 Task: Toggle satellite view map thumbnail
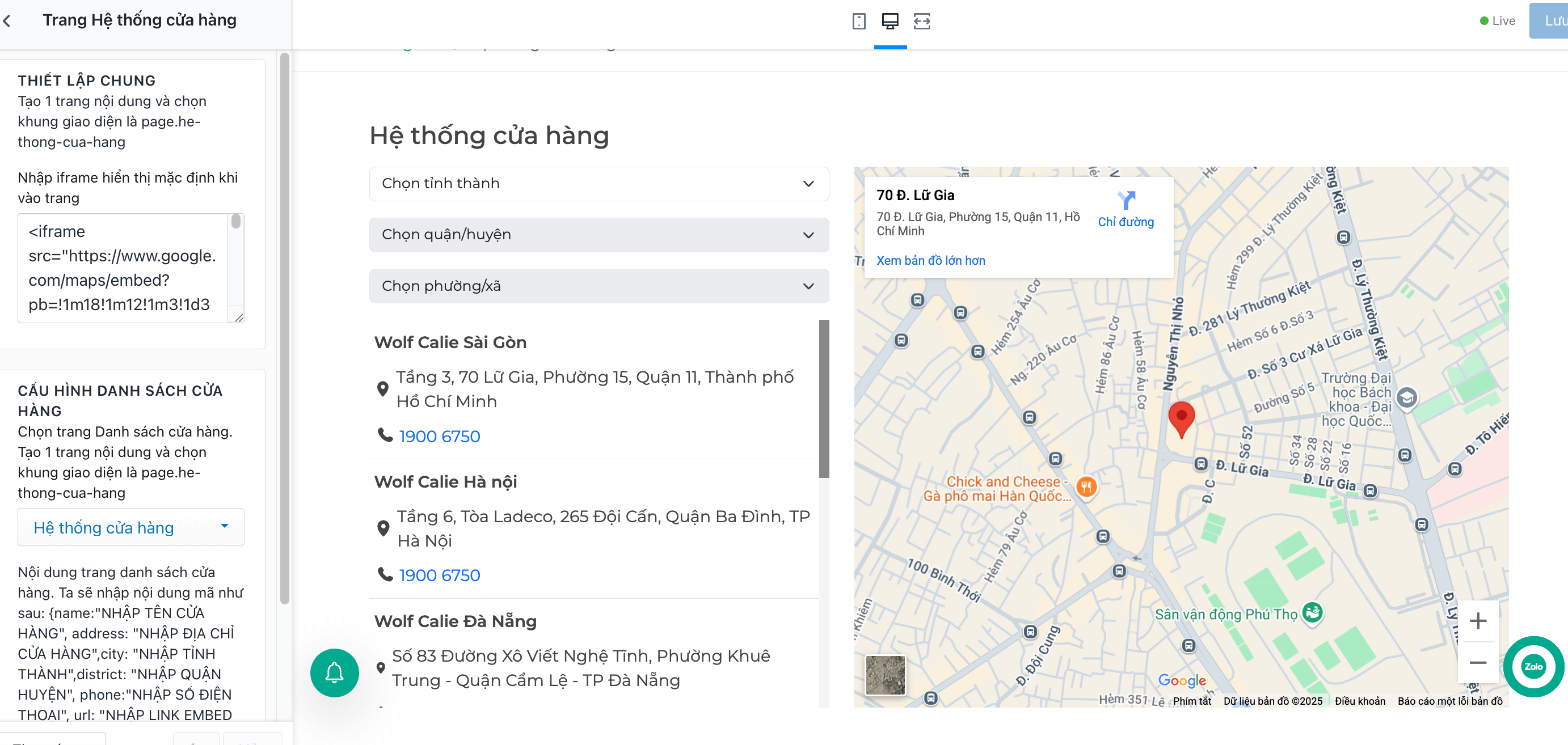pyautogui.click(x=885, y=675)
